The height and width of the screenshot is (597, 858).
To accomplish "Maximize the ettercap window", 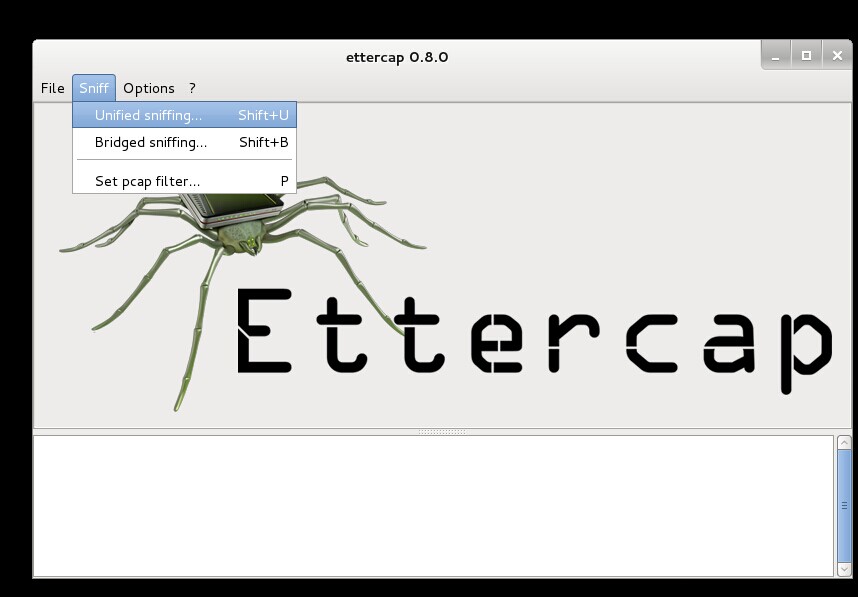I will tap(806, 55).
